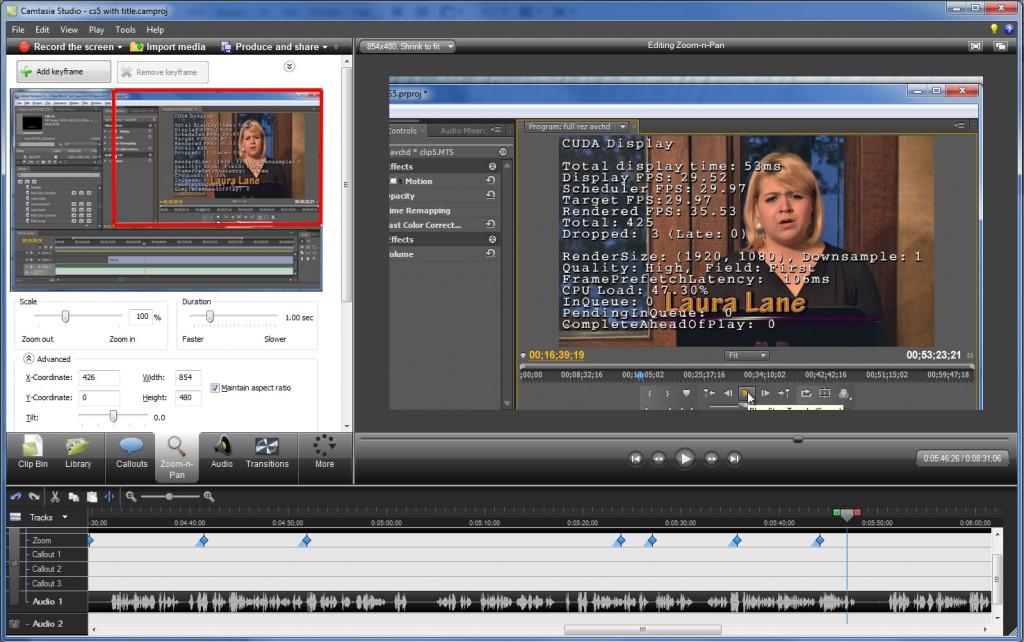Screen dimensions: 1024x642
Task: Click the Tilt slider handle
Action: 113,416
